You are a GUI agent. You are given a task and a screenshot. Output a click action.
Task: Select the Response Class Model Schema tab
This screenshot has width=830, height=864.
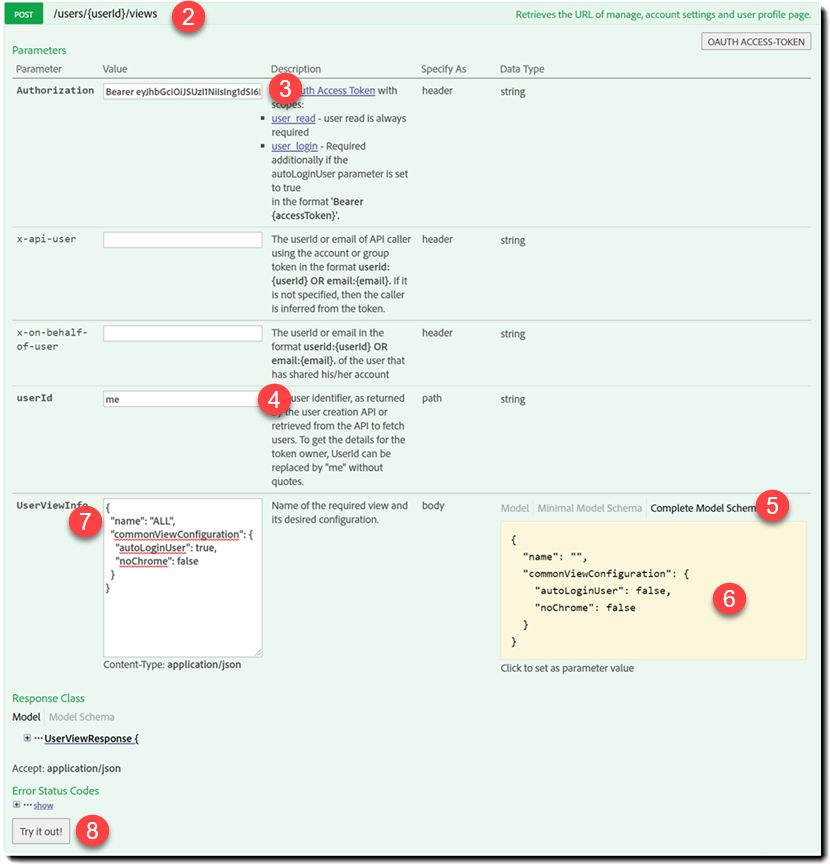click(82, 717)
